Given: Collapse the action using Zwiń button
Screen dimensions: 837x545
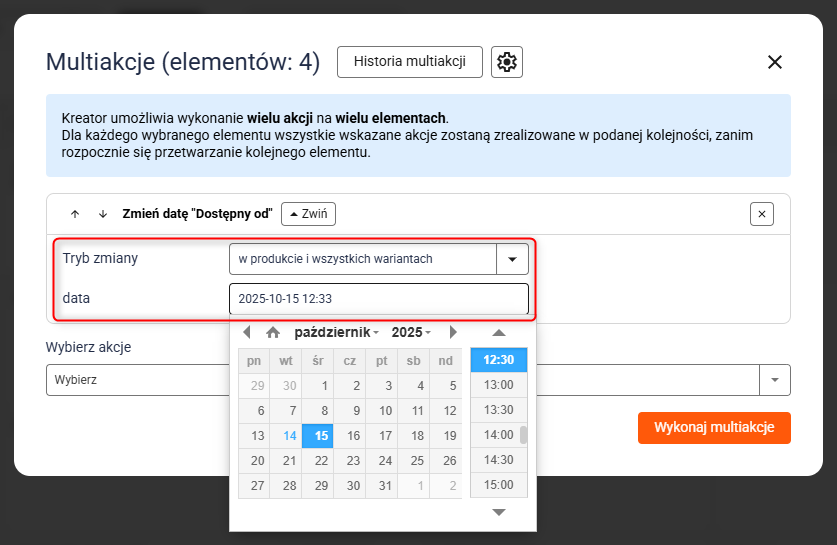Looking at the screenshot, I should [307, 214].
